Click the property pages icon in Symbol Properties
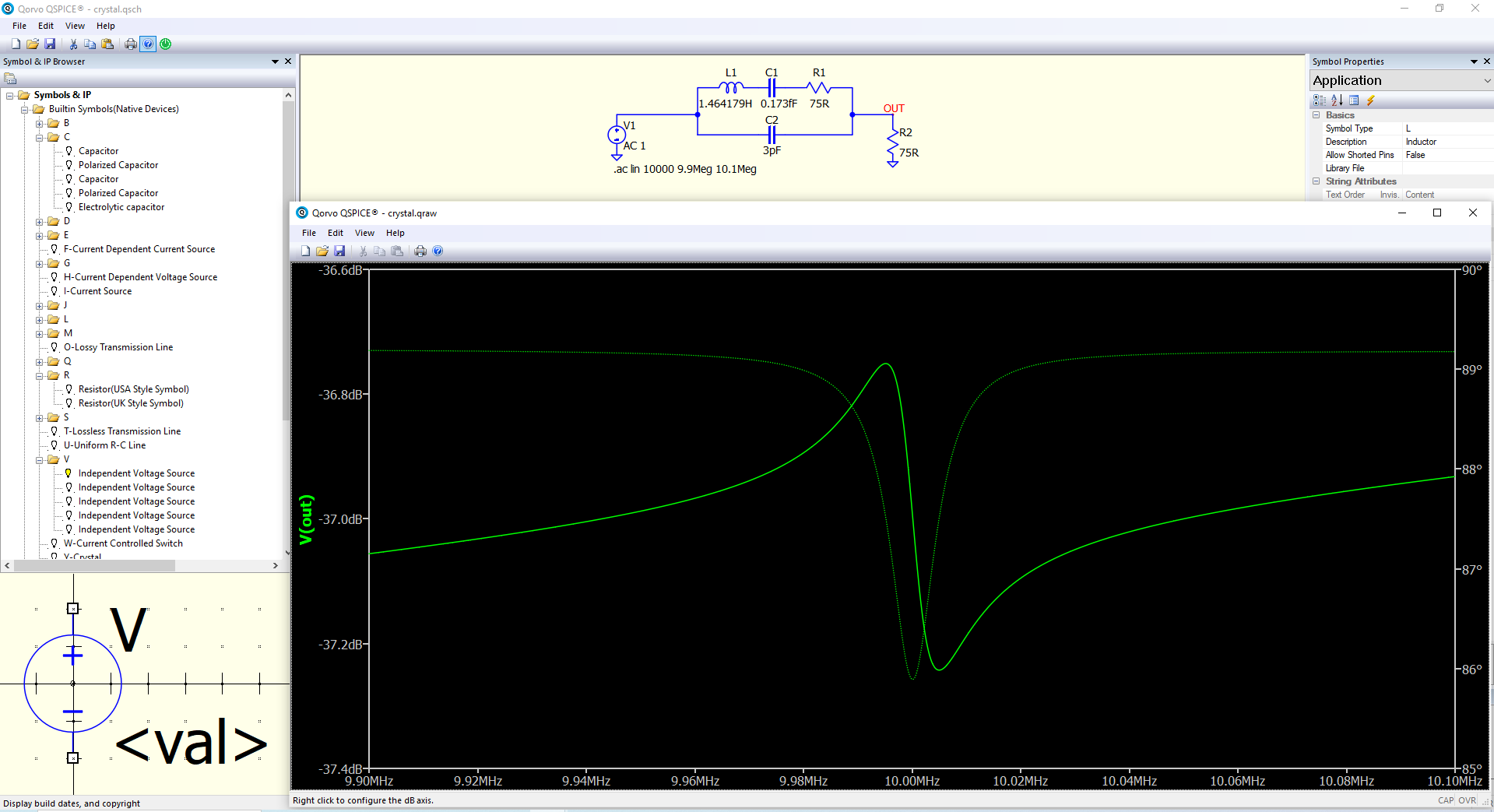 click(1354, 100)
